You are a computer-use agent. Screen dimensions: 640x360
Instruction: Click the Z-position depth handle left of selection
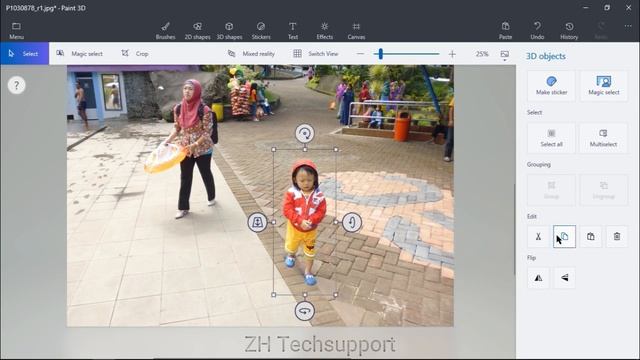258,222
